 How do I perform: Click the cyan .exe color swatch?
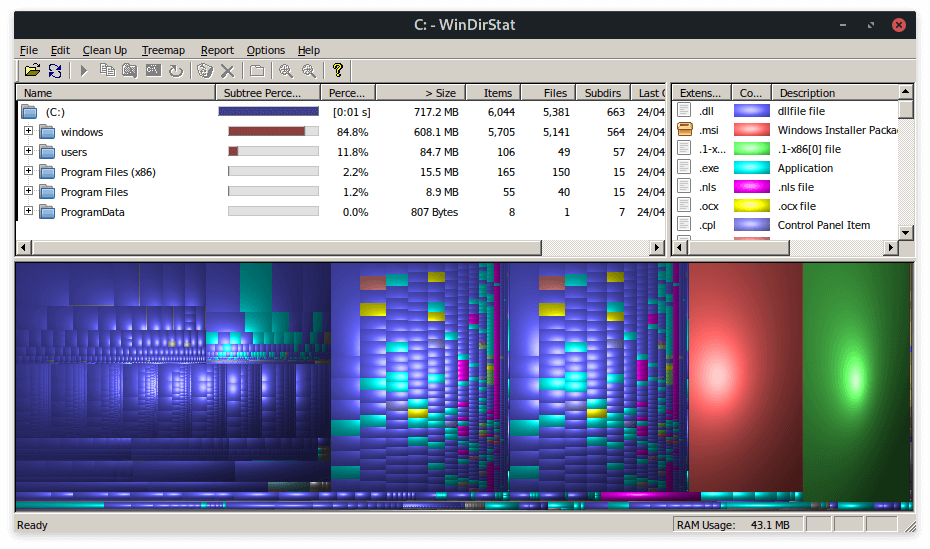(751, 168)
